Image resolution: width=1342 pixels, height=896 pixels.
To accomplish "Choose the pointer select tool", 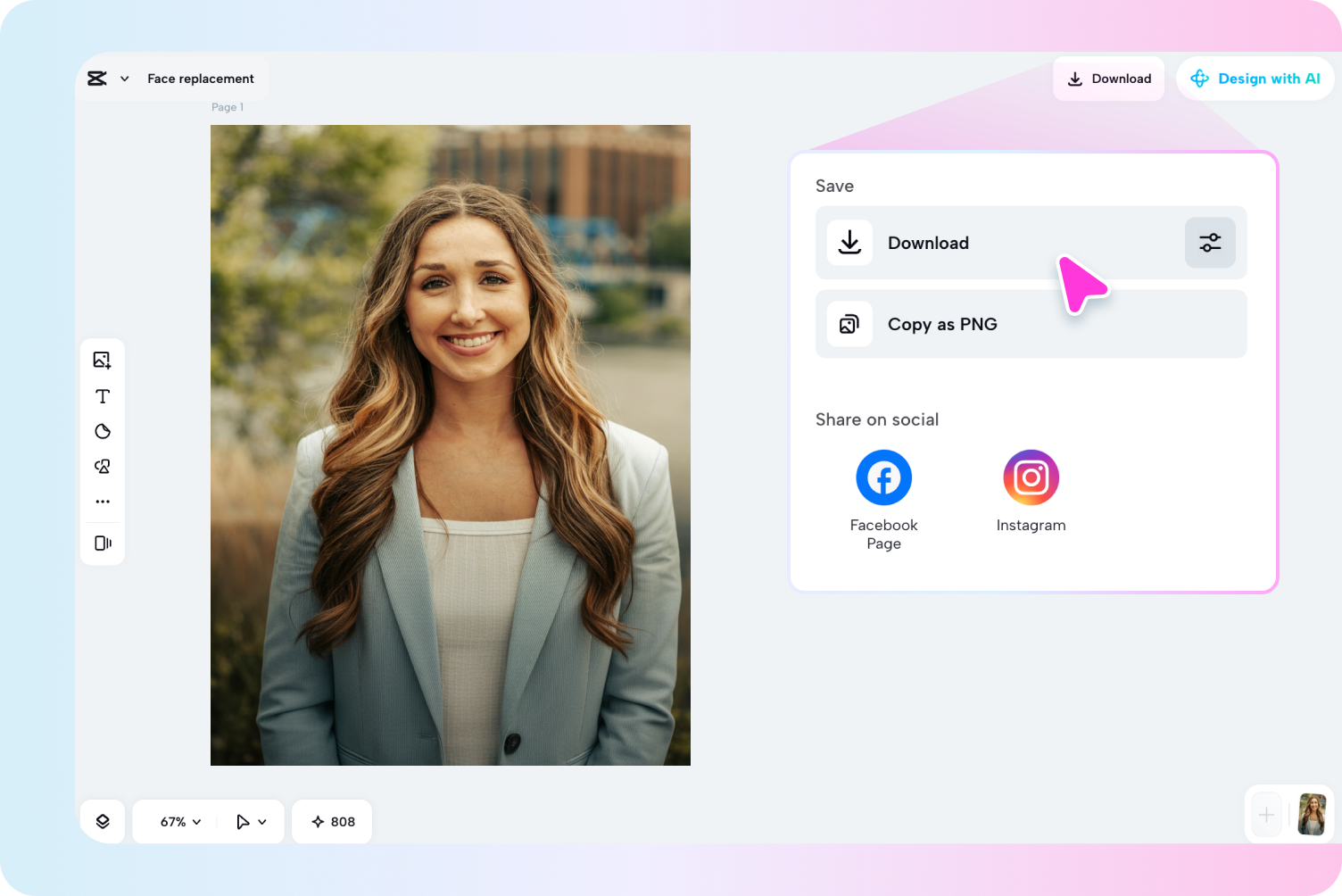I will coord(243,822).
